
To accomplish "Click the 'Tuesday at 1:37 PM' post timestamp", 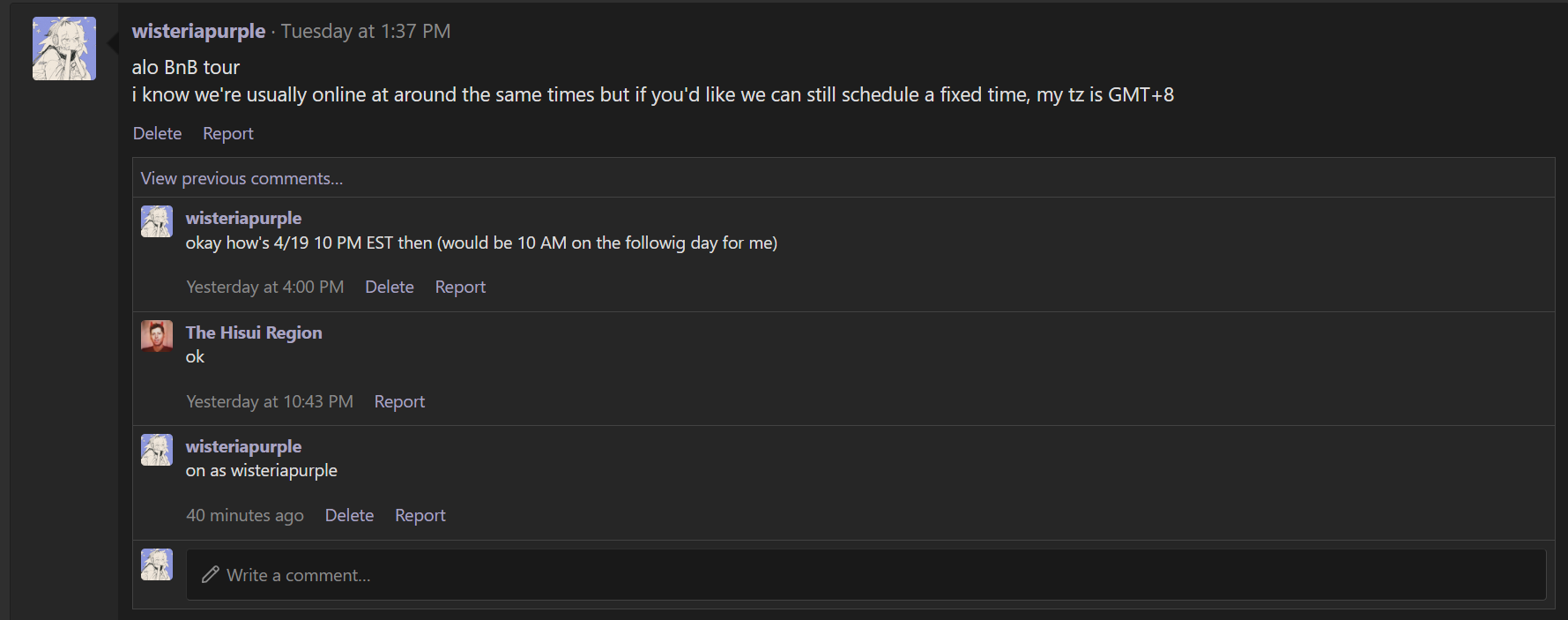I will coord(365,31).
